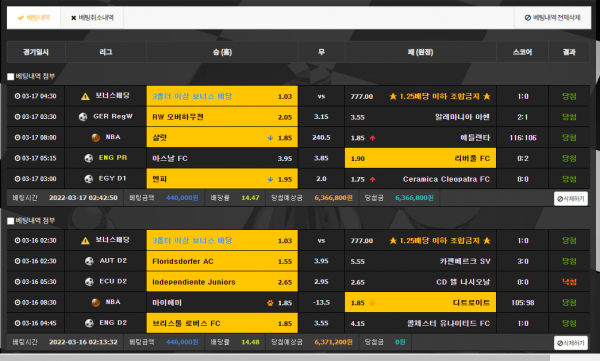Click the 116:106 score cell

[523, 137]
